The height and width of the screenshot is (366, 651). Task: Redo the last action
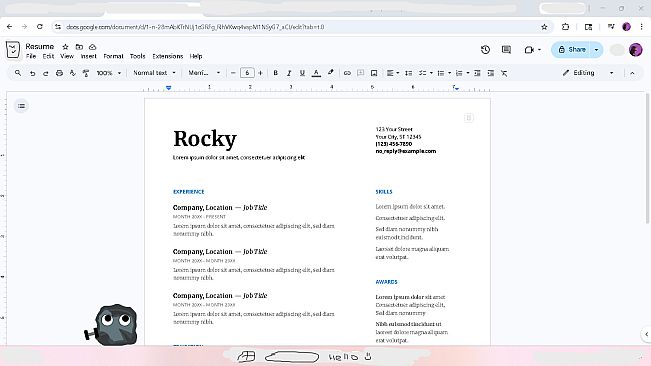(x=46, y=73)
